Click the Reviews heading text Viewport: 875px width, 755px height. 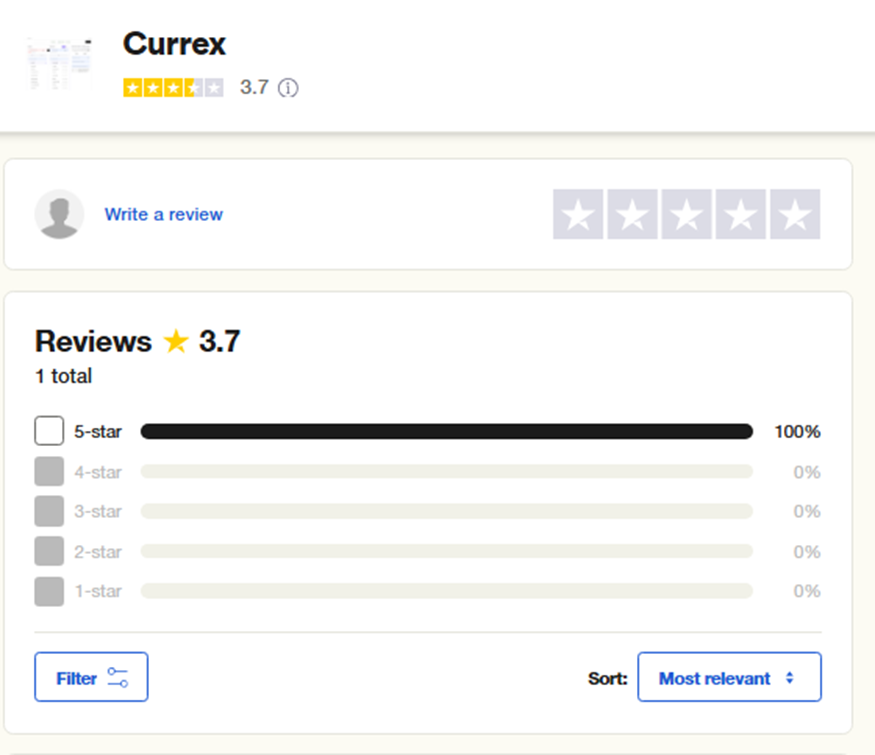(x=93, y=341)
